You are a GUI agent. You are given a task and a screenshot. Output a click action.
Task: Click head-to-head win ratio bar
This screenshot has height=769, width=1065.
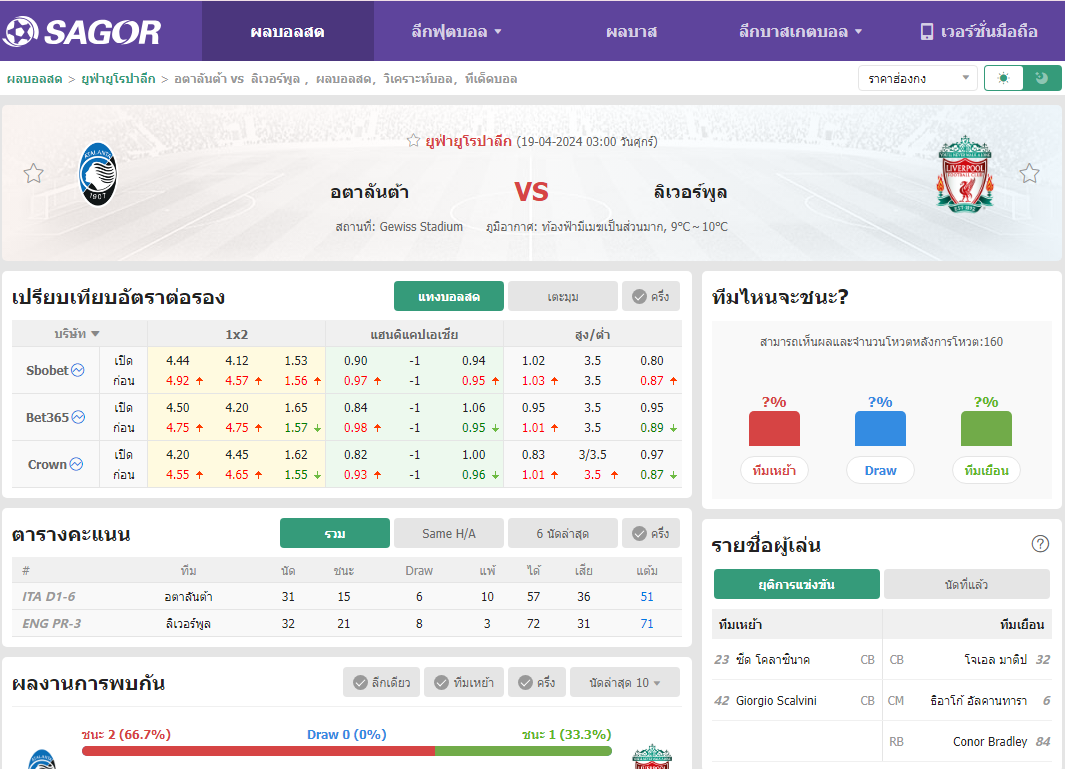tap(346, 751)
